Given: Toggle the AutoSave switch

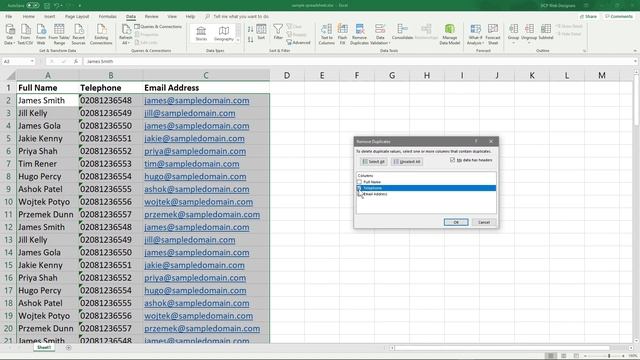Looking at the screenshot, I should [x=33, y=6].
